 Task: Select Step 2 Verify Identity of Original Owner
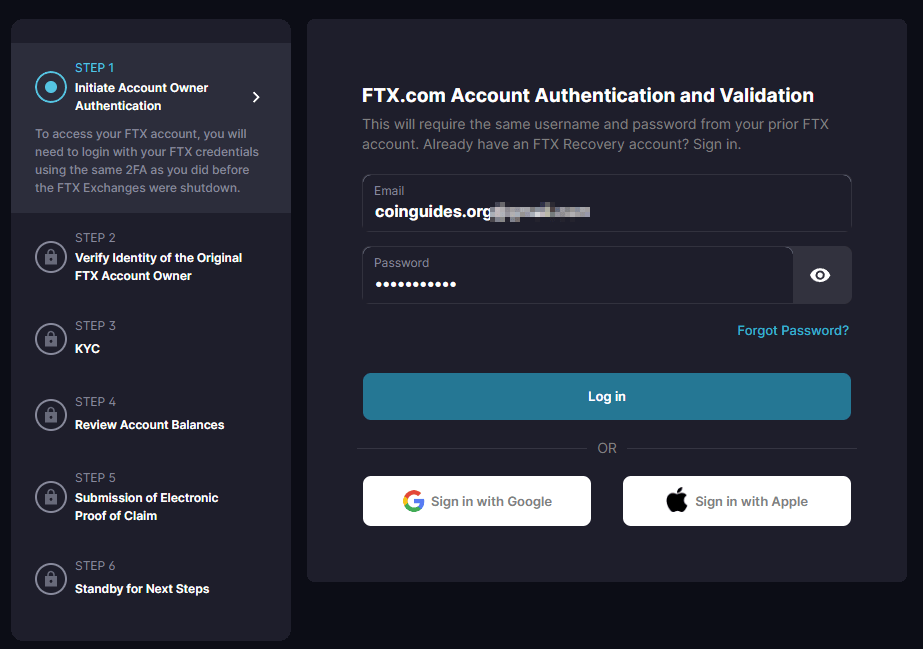click(x=158, y=257)
